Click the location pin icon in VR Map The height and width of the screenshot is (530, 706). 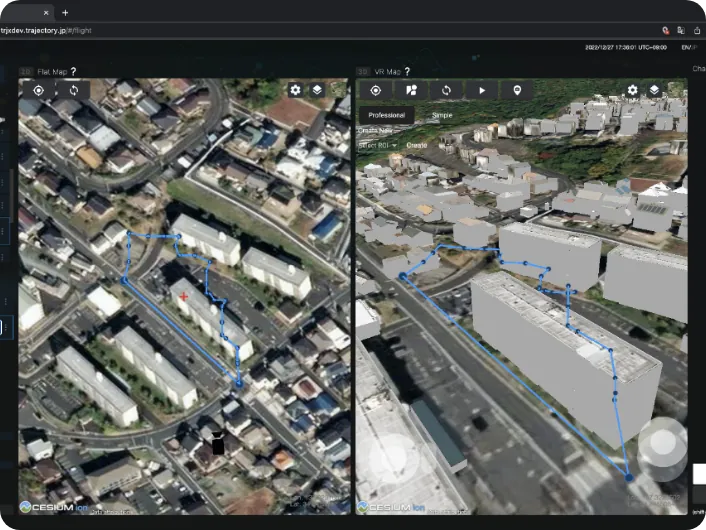[x=517, y=91]
